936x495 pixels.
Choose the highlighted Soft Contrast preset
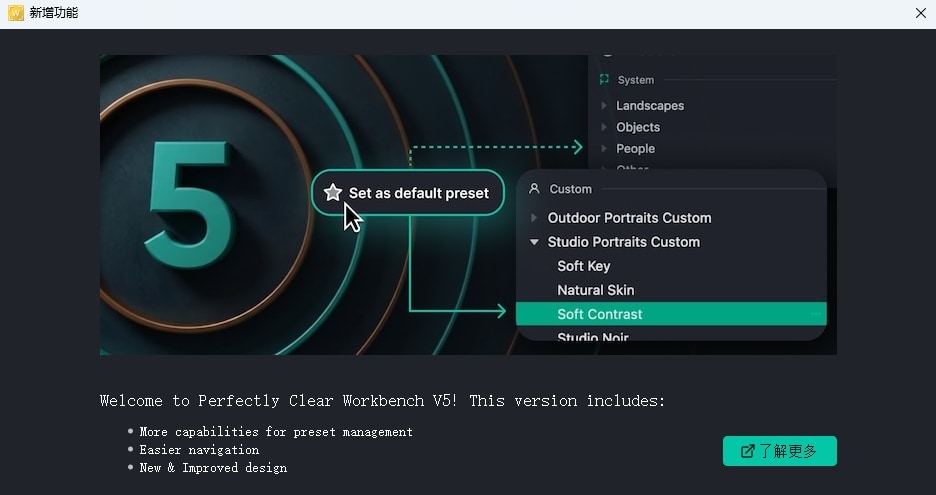600,314
